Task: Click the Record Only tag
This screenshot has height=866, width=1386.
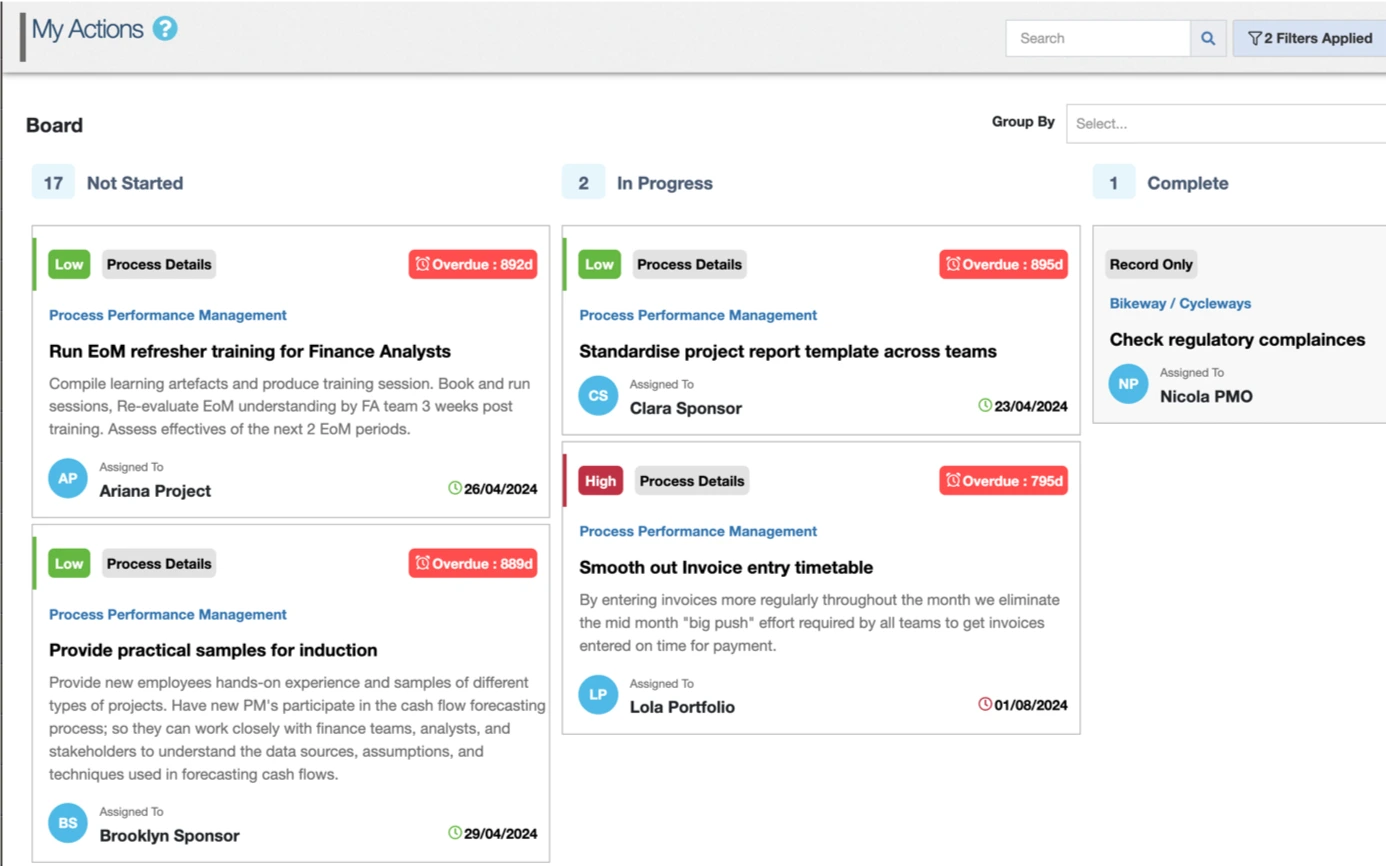Action: [x=1151, y=264]
